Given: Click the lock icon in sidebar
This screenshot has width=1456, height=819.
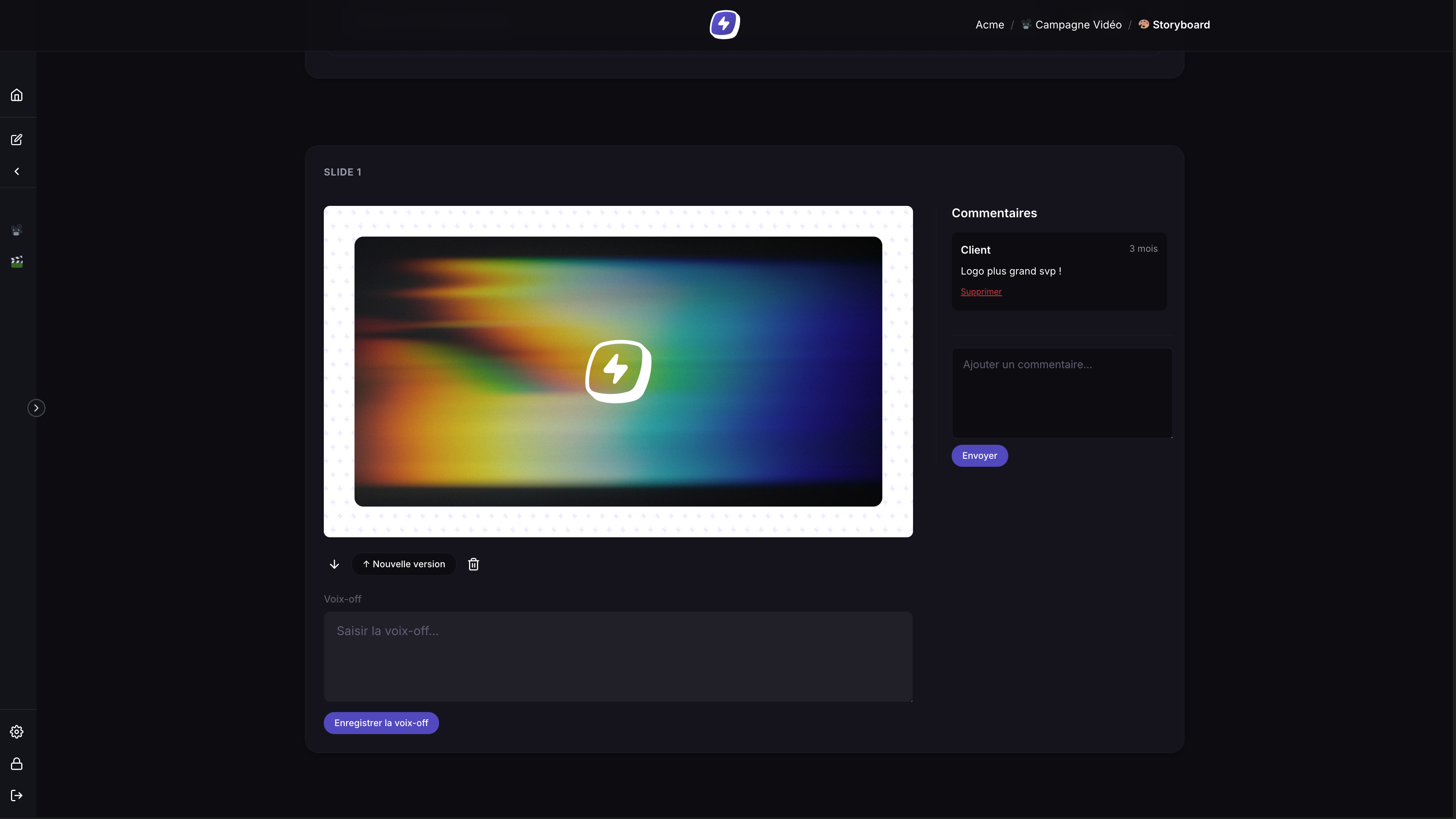Looking at the screenshot, I should (x=17, y=764).
